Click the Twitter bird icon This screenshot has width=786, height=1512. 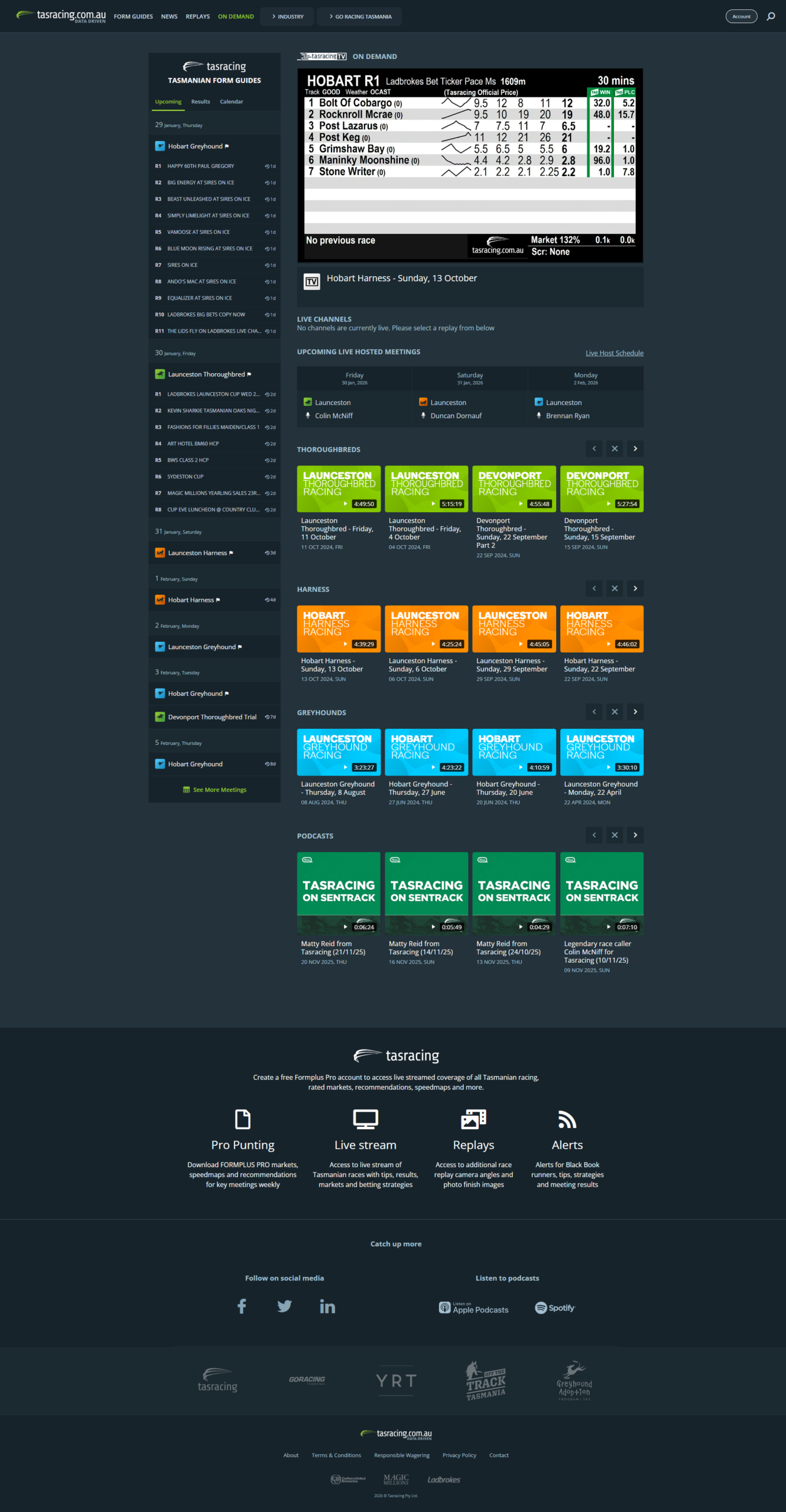(284, 1306)
